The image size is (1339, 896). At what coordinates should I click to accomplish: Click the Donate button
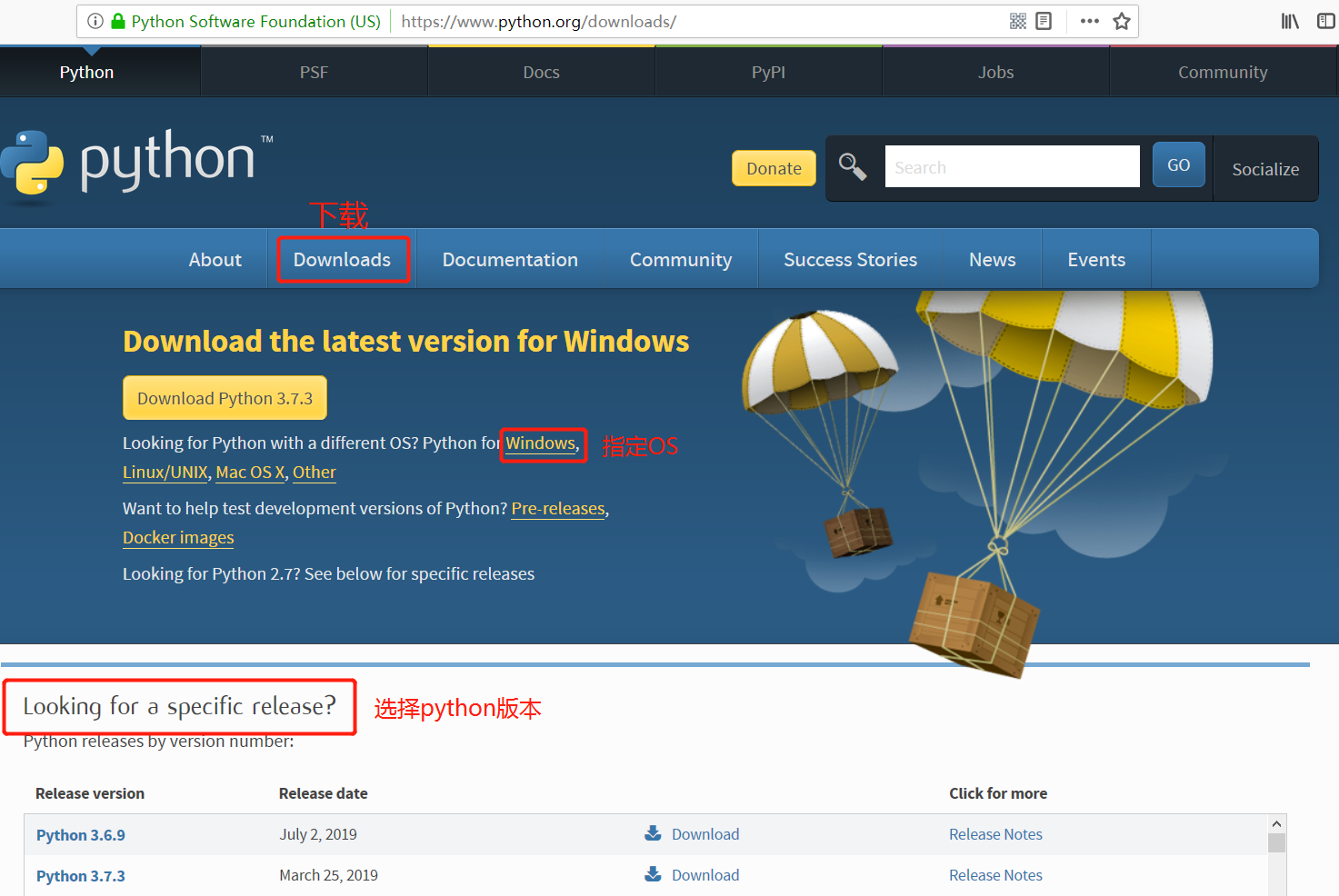[774, 168]
